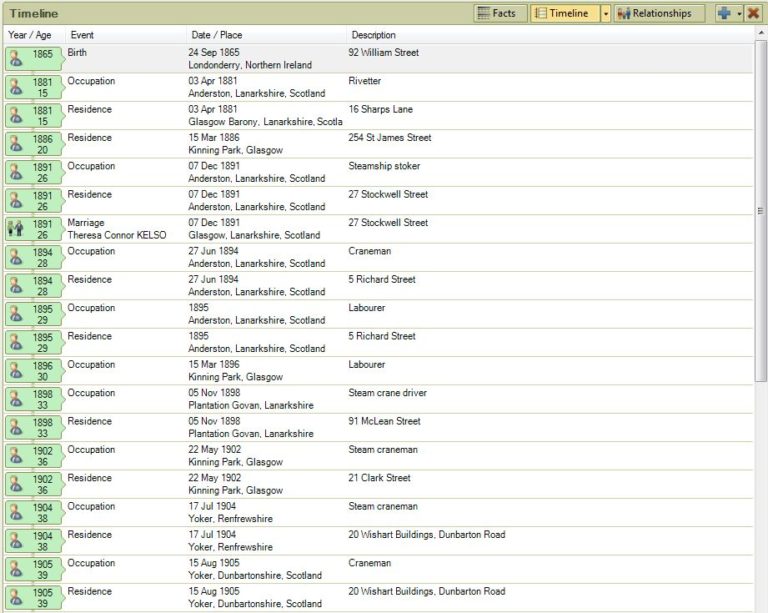Click person icon for 1881 Rivetter occupation
This screenshot has height=613, width=768.
tap(16, 87)
